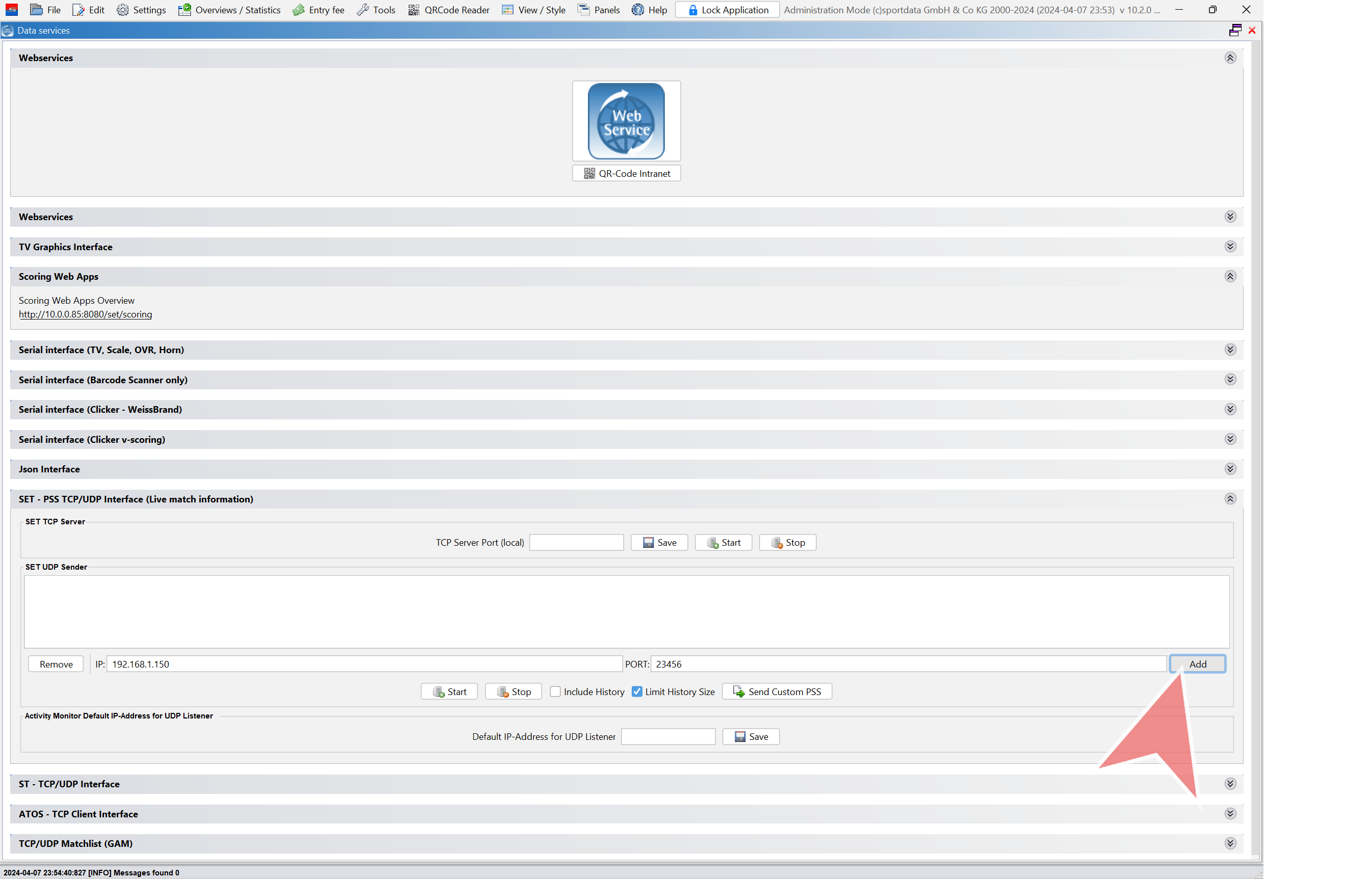Viewport: 1372px width, 879px height.
Task: Expand the TV Graphics Interface section
Action: click(1230, 247)
